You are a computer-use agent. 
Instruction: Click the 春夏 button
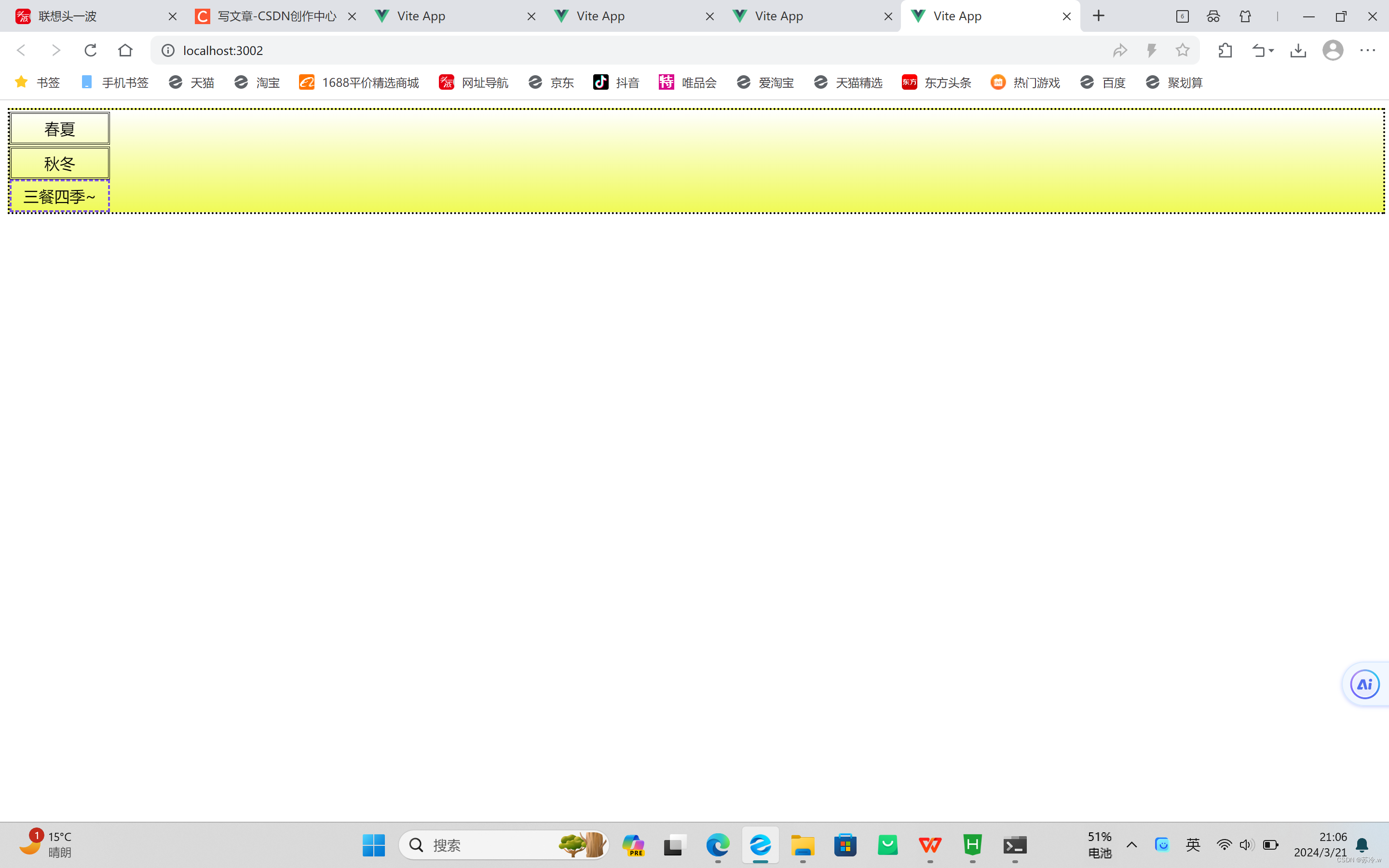(60, 129)
